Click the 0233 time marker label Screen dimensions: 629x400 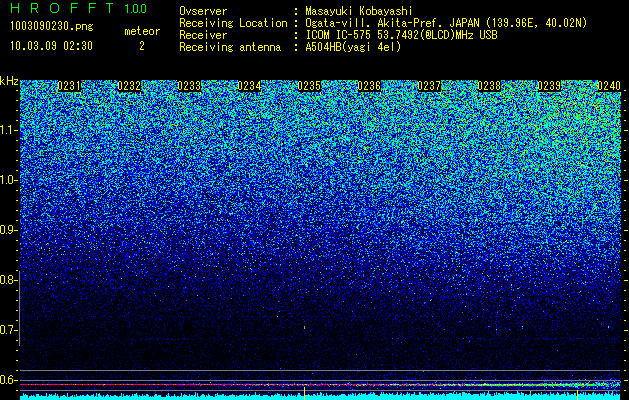pos(189,86)
